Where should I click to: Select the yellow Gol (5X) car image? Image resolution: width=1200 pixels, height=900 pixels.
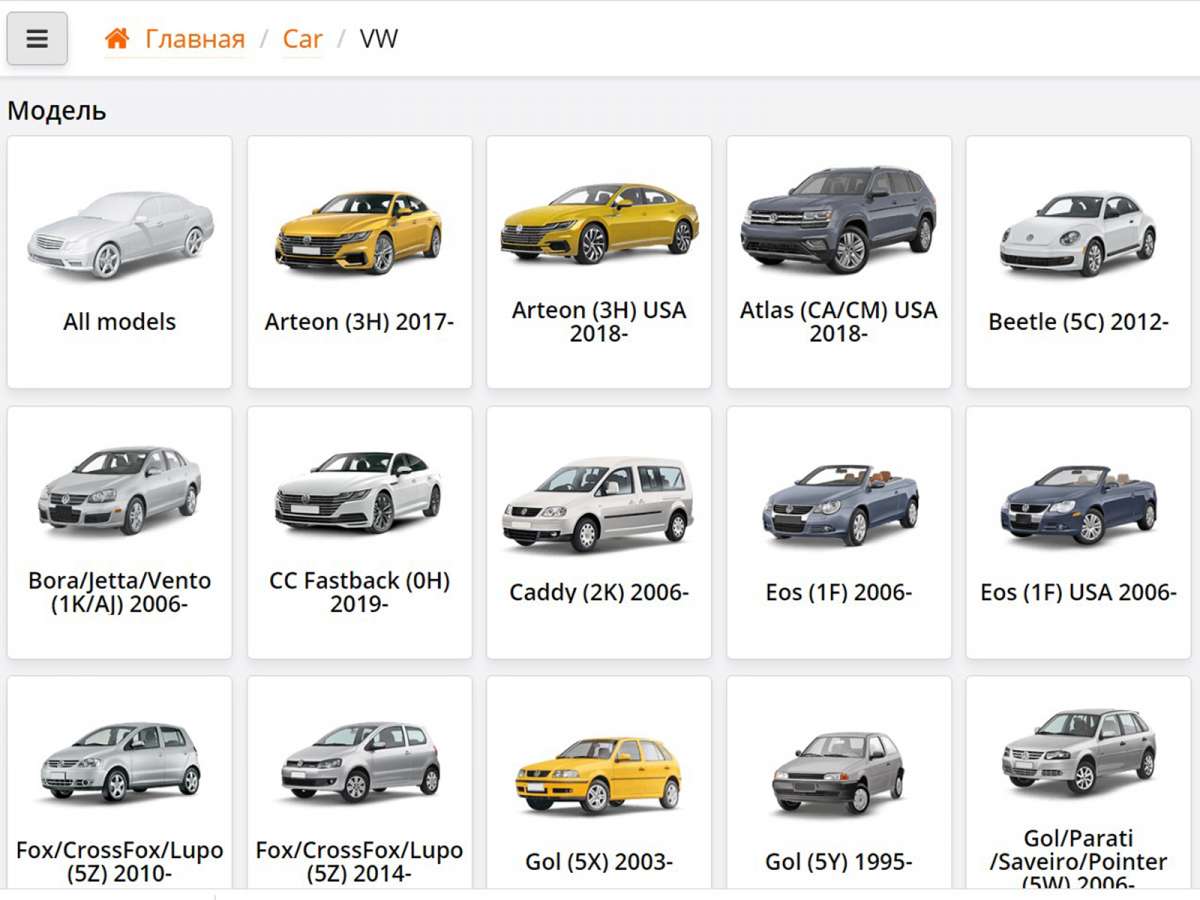(599, 774)
